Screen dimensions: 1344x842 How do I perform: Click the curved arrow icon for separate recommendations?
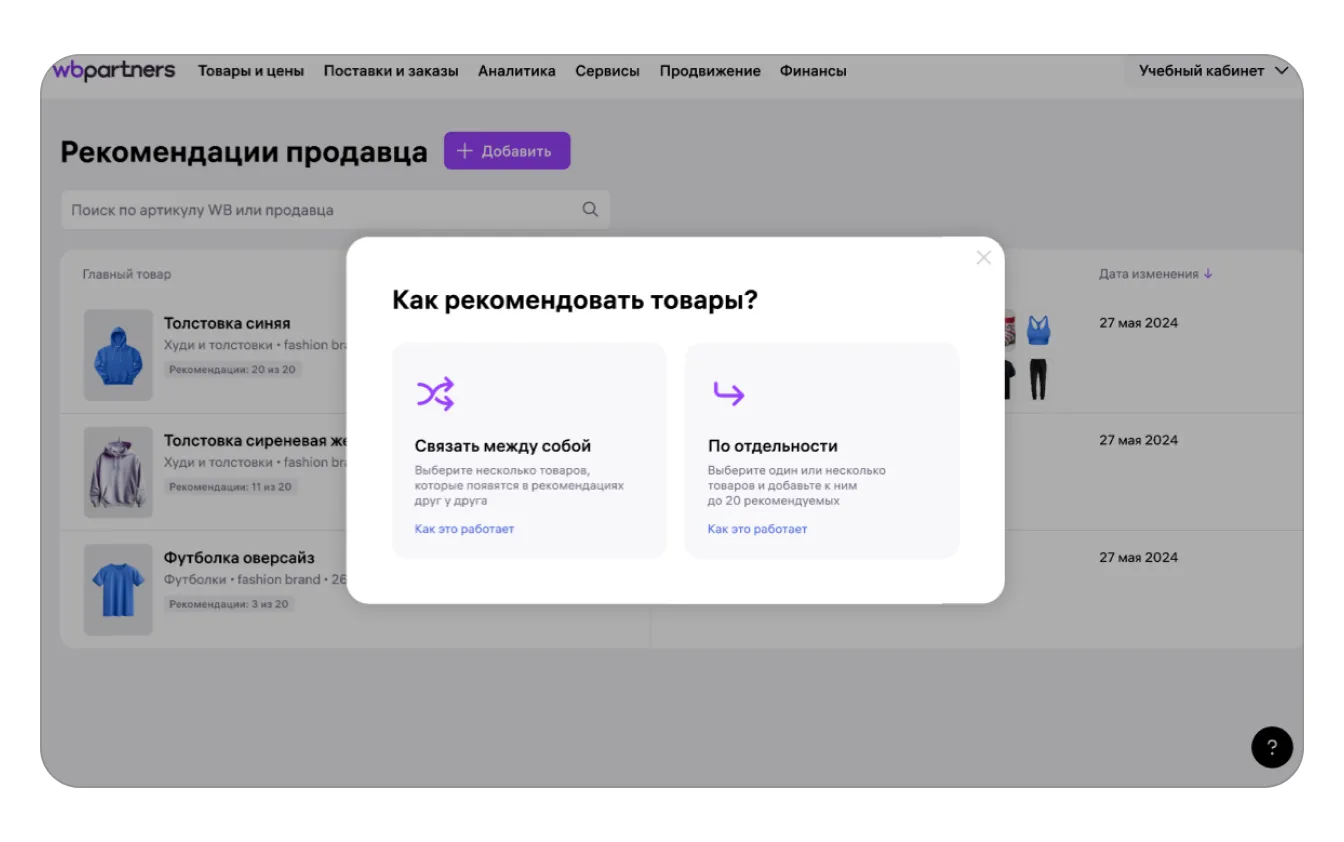point(728,394)
